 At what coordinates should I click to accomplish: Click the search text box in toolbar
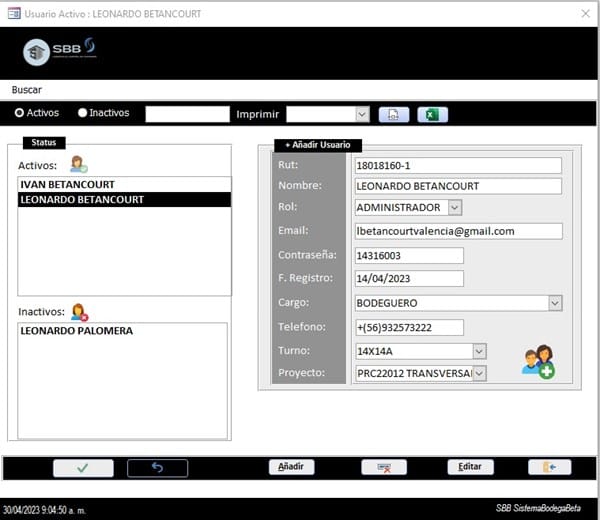[x=188, y=114]
